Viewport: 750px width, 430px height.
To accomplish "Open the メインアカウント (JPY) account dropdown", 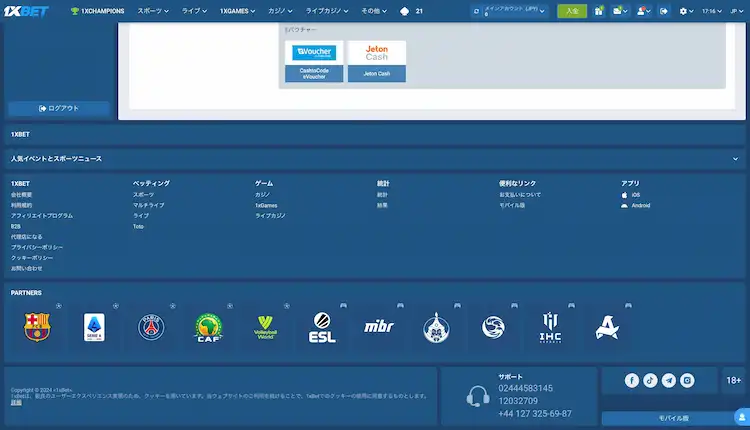I will [514, 11].
